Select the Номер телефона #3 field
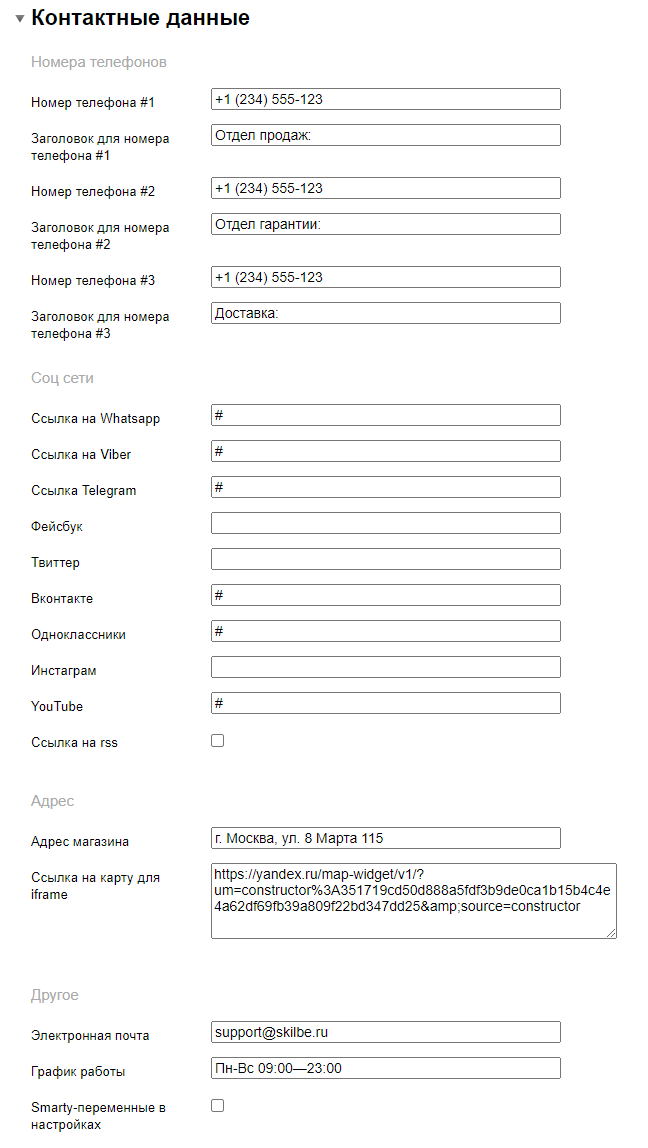The height and width of the screenshot is (1148, 648). pos(385,277)
